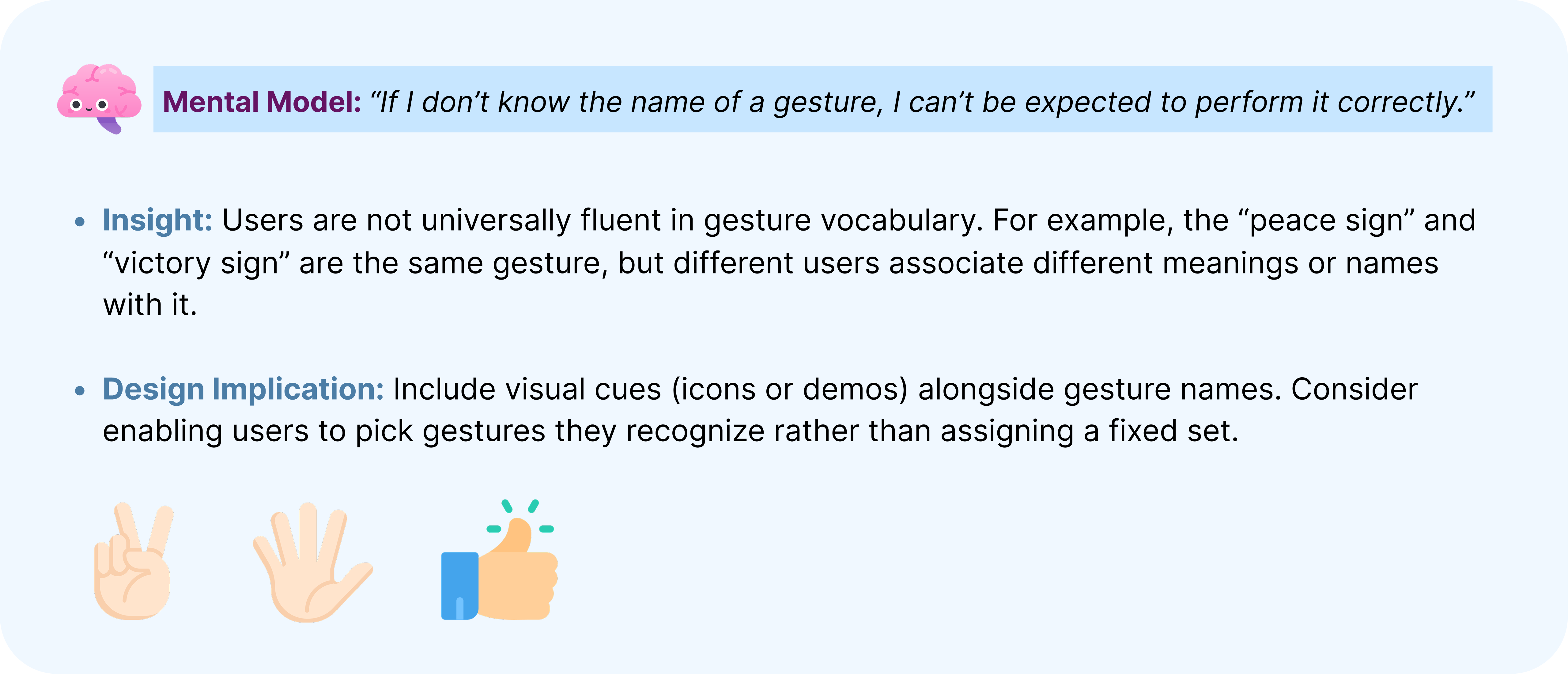Click the "Mental Model:" heading label

point(262,102)
